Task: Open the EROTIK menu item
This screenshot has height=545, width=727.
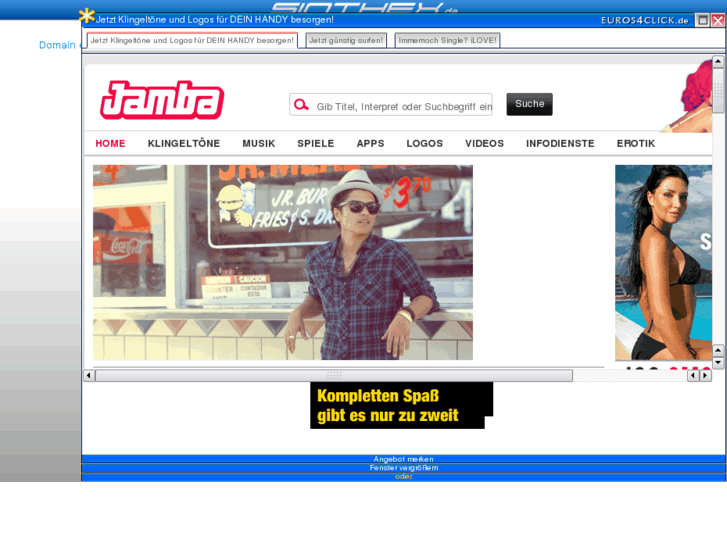Action: 636,143
